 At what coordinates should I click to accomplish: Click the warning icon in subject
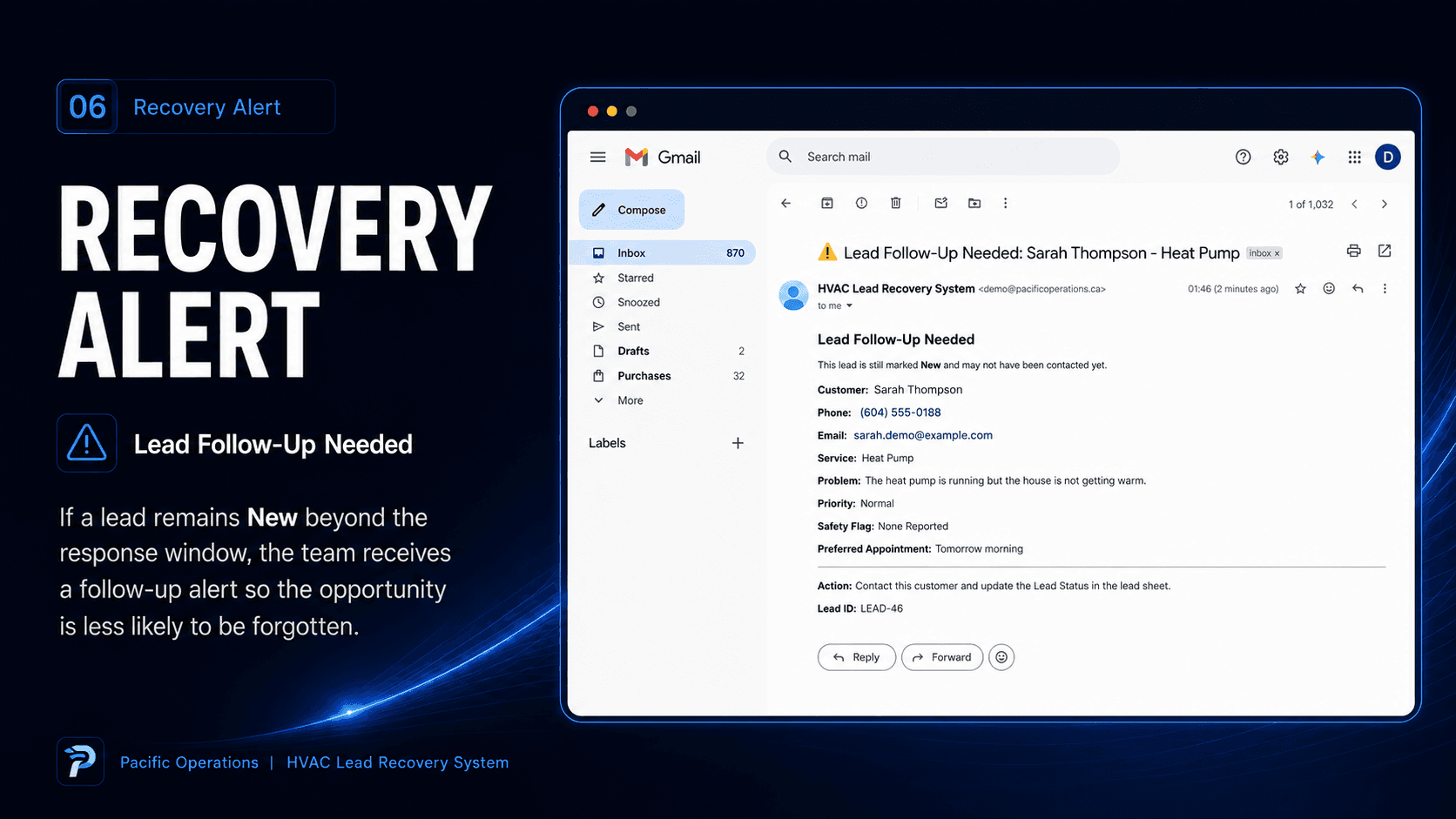pyautogui.click(x=827, y=252)
